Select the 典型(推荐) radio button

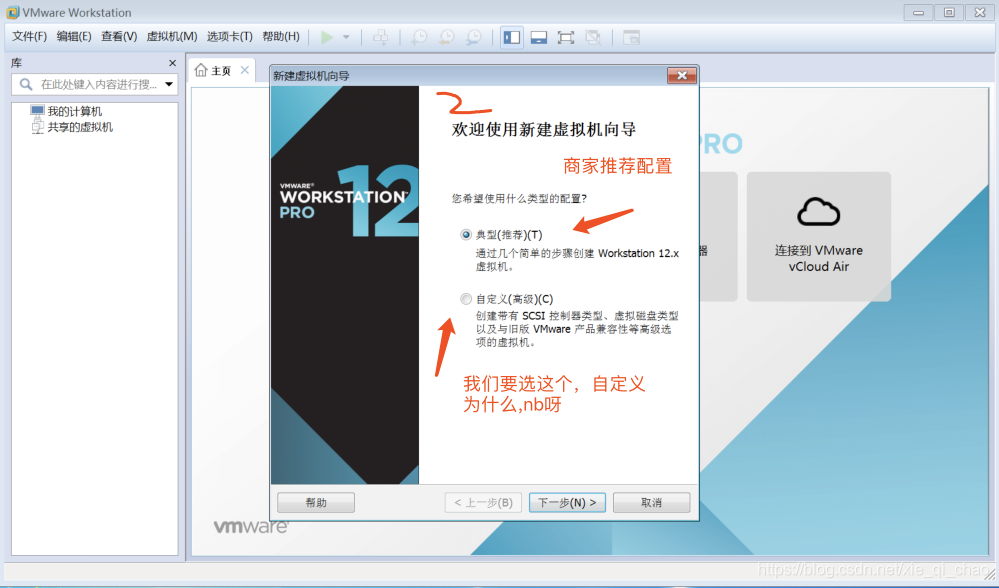[x=464, y=234]
